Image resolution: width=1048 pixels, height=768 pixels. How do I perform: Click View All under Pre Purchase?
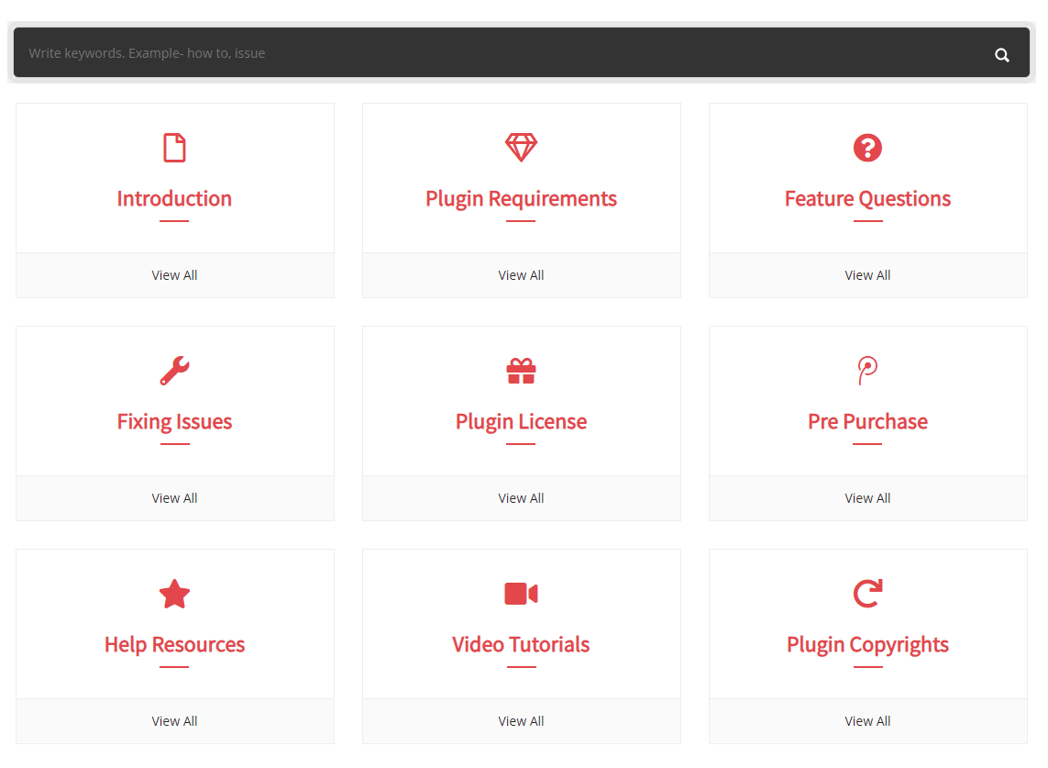pos(867,497)
